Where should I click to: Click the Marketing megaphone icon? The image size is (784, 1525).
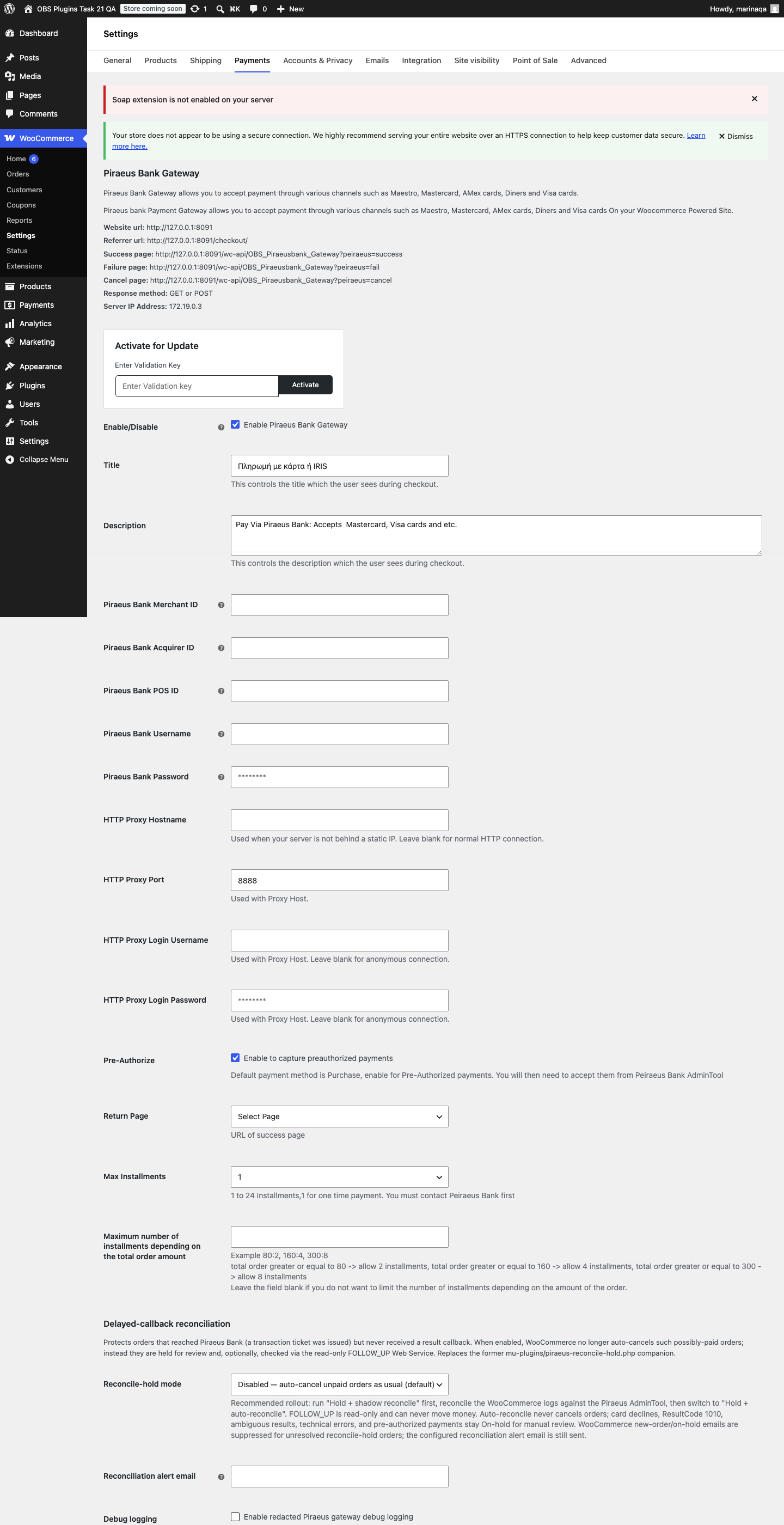tap(9, 342)
